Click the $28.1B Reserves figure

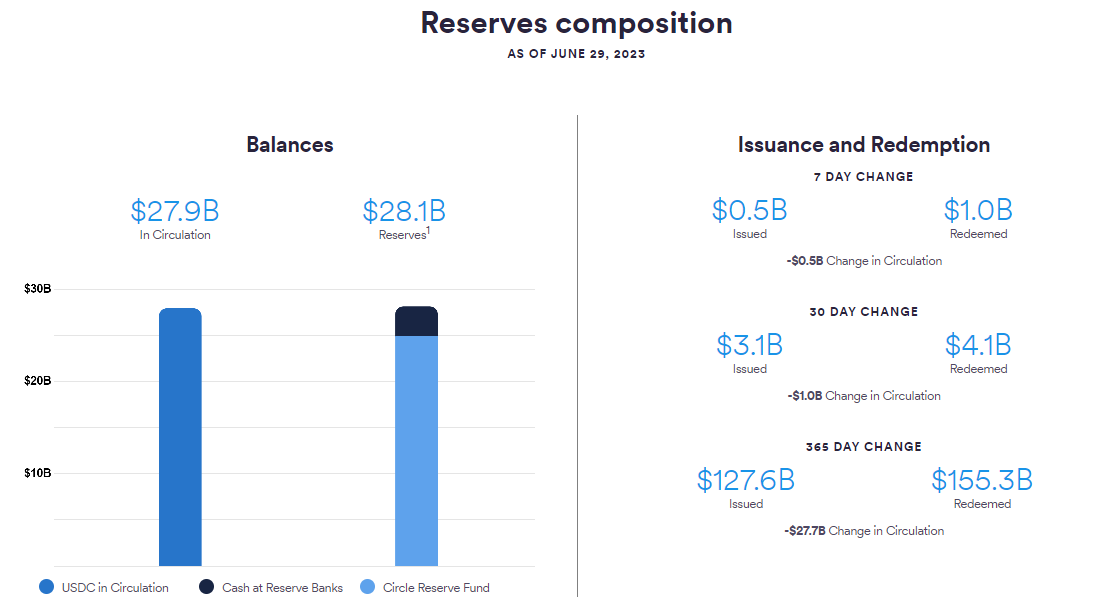tap(403, 211)
